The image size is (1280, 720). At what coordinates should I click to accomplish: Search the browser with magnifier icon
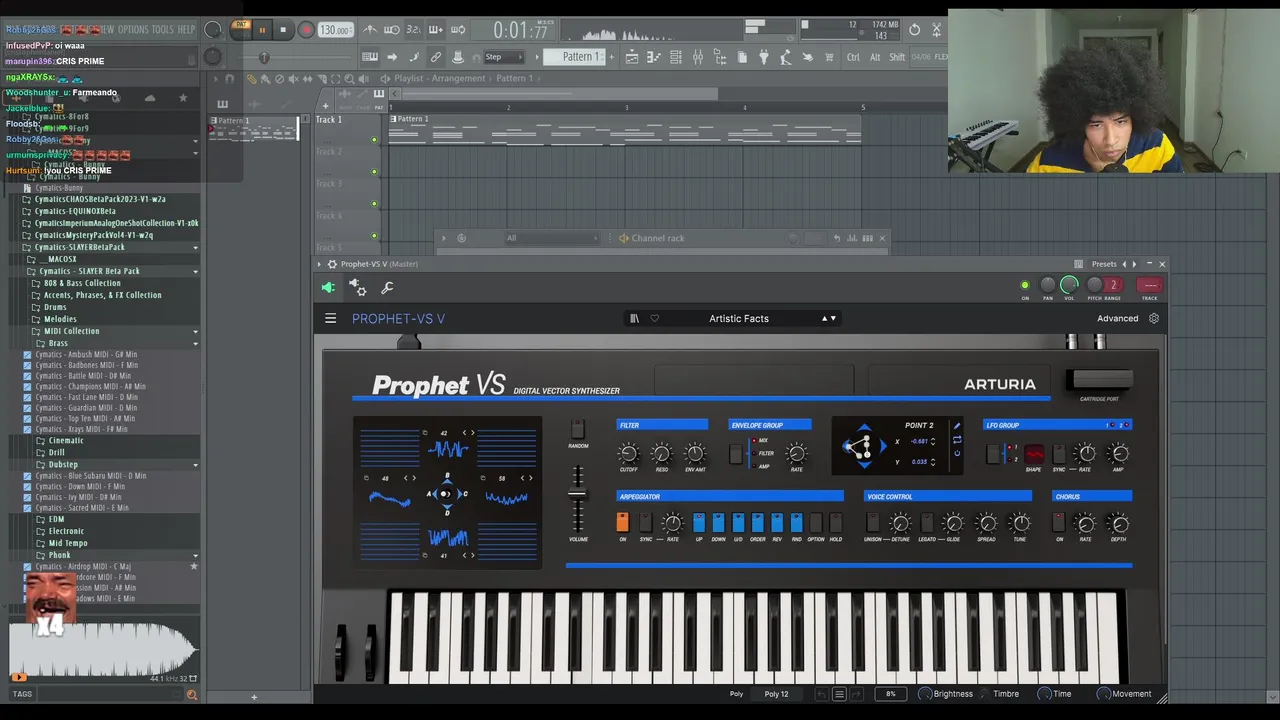coord(191,694)
